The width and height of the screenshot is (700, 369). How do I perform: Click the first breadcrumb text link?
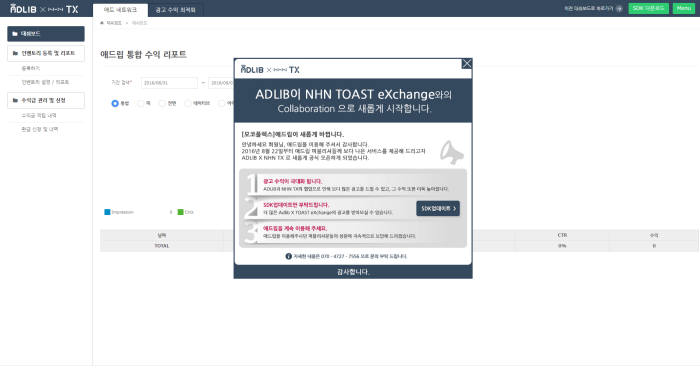point(114,23)
